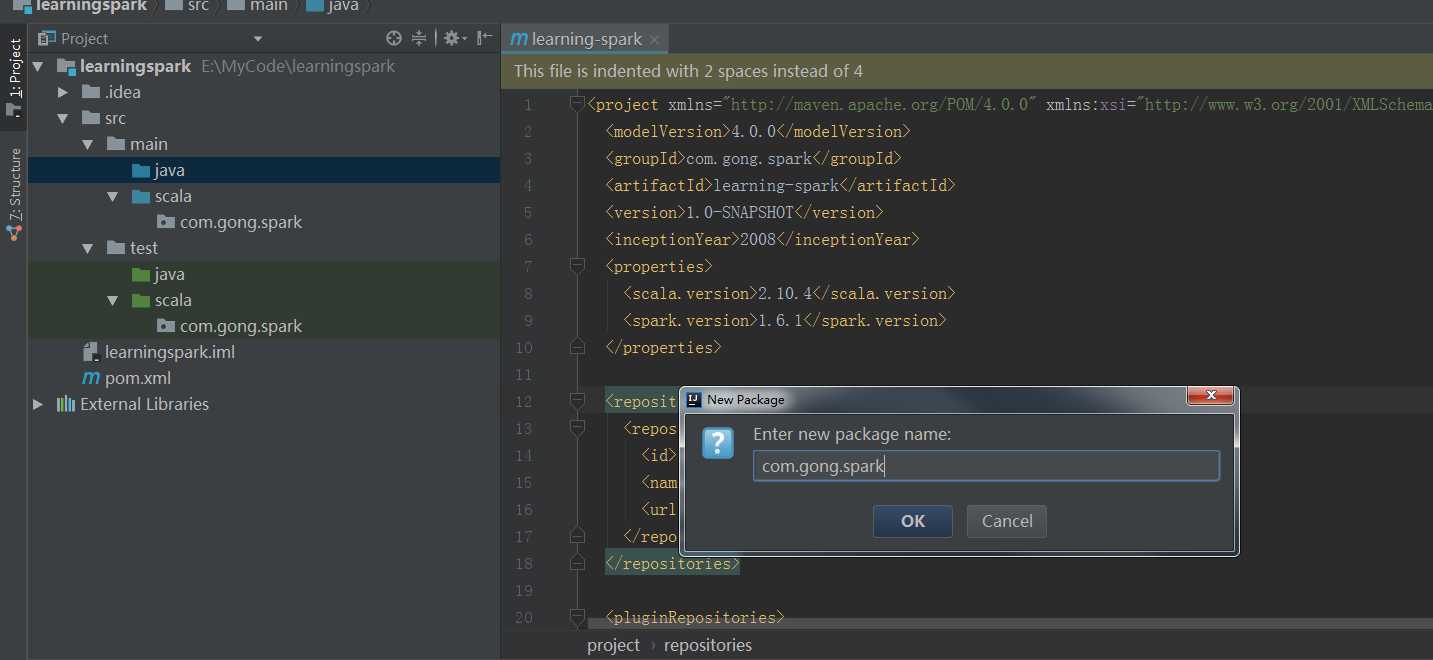Click the inceptionYear 2008 line
Image resolution: width=1433 pixels, height=660 pixels.
tap(762, 239)
